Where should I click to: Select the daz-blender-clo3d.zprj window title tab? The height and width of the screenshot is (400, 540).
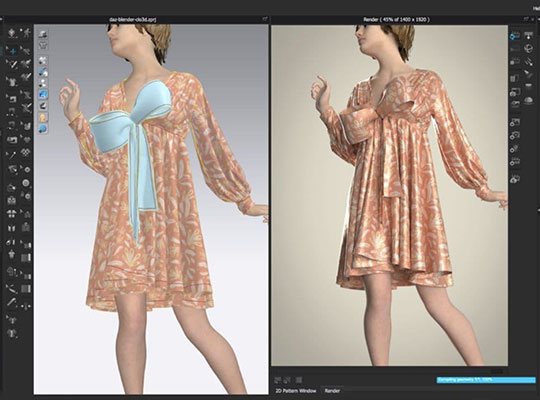pyautogui.click(x=133, y=20)
